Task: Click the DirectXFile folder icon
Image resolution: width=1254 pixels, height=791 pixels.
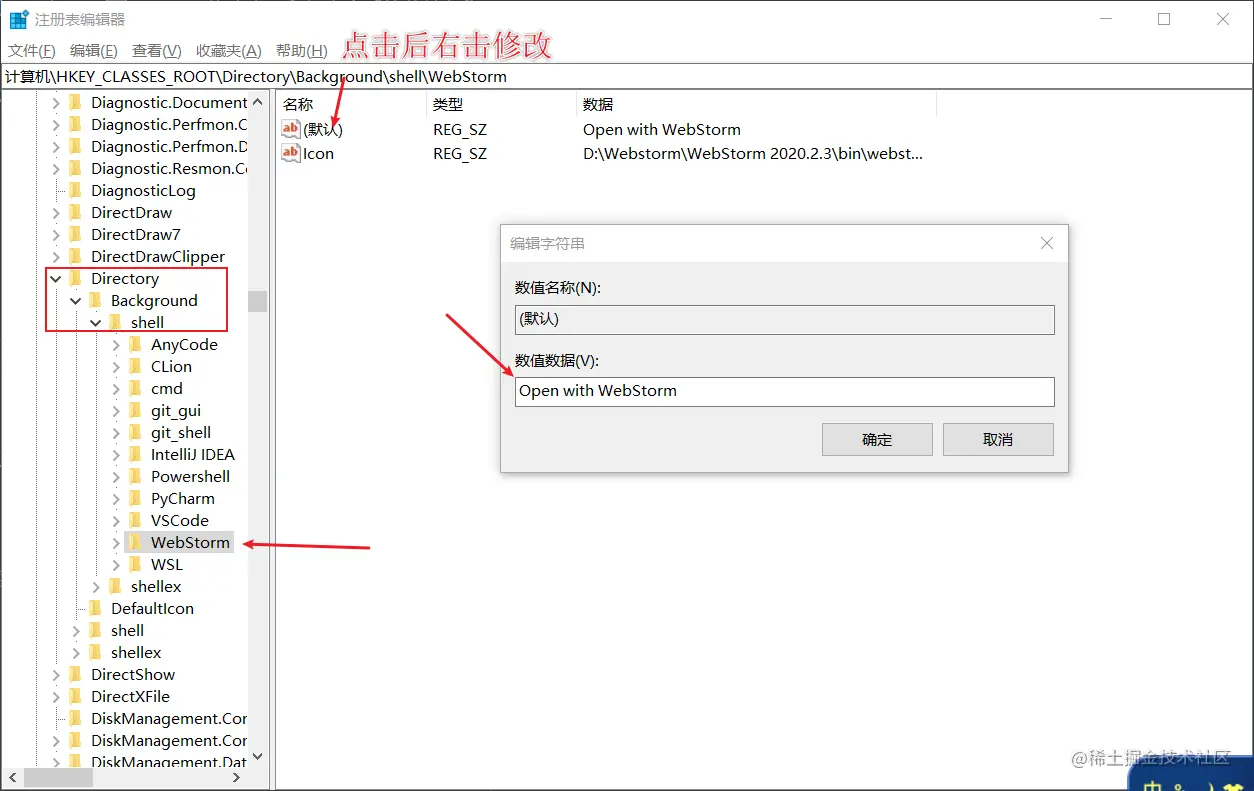Action: (76, 696)
